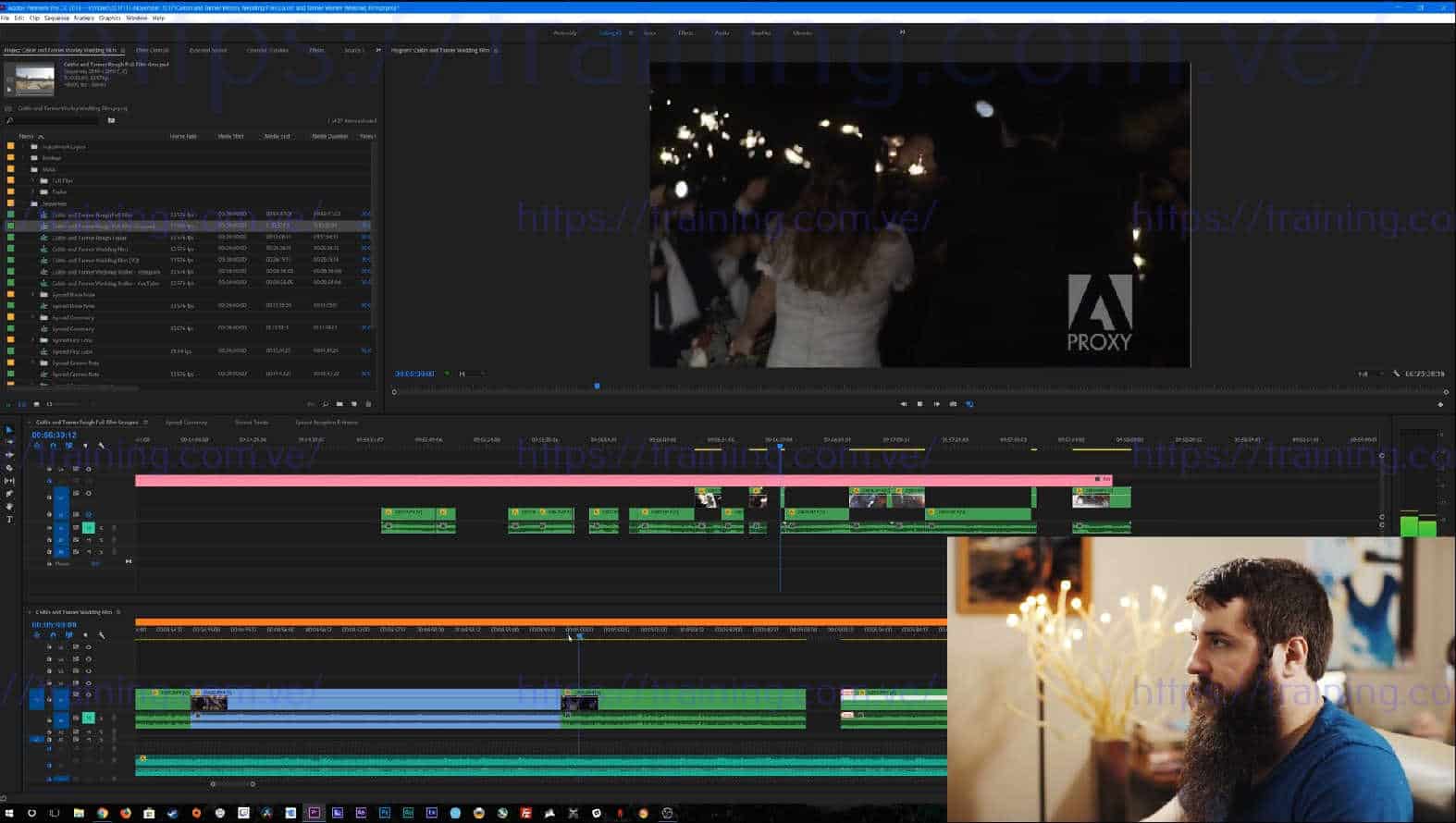Viewport: 1456px width, 823px height.
Task: Click lower timeline horizontal zoom scroll bar
Action: (232, 784)
